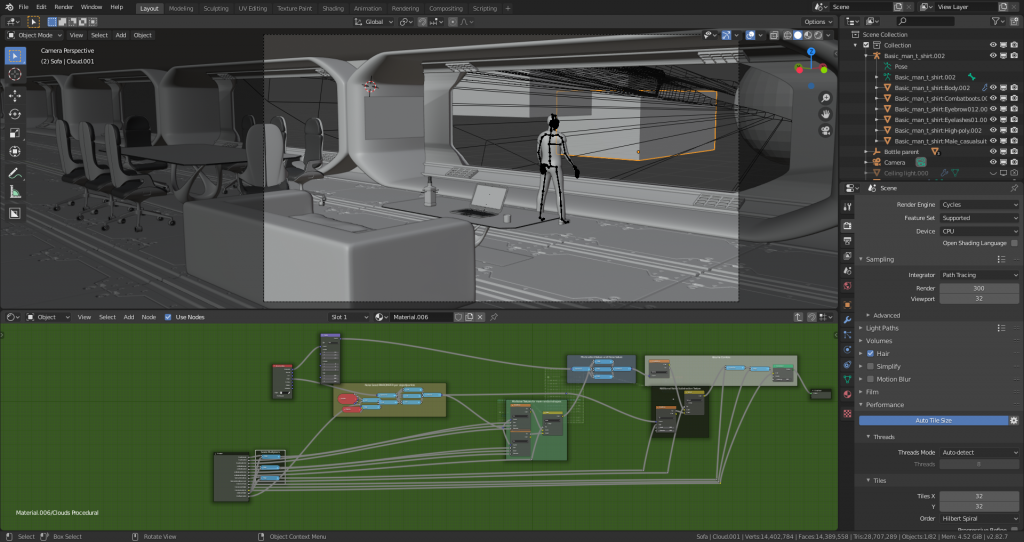Open the Node menu in shader editor
The height and width of the screenshot is (542, 1024).
pos(149,317)
